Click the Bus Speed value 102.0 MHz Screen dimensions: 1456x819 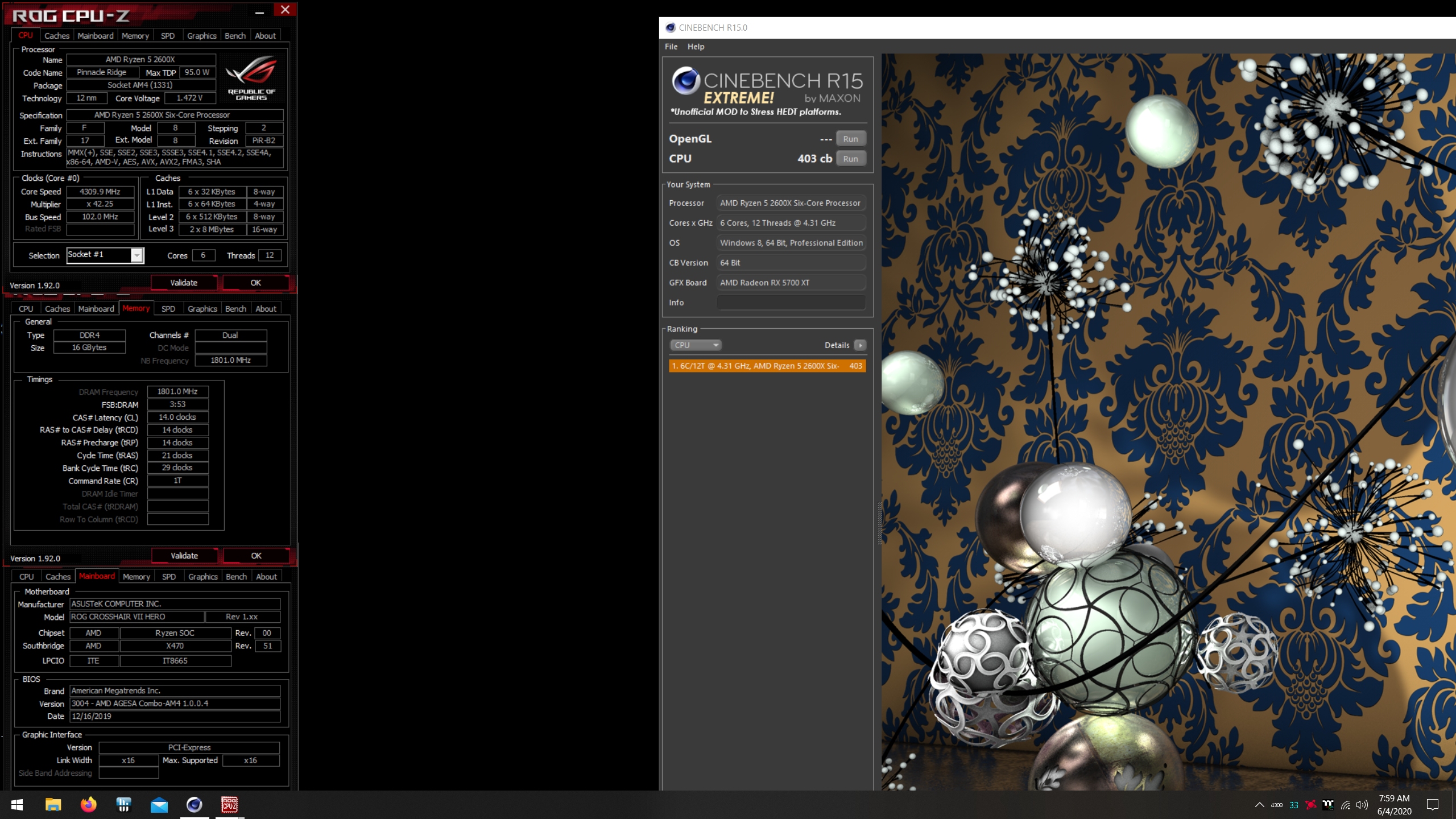point(100,217)
